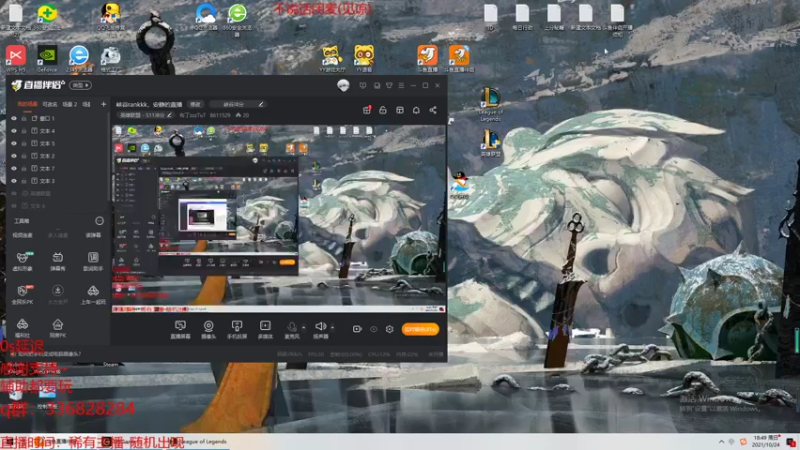Edit the 英雄联盟 game category tag
The height and width of the screenshot is (450, 800).
tap(145, 115)
